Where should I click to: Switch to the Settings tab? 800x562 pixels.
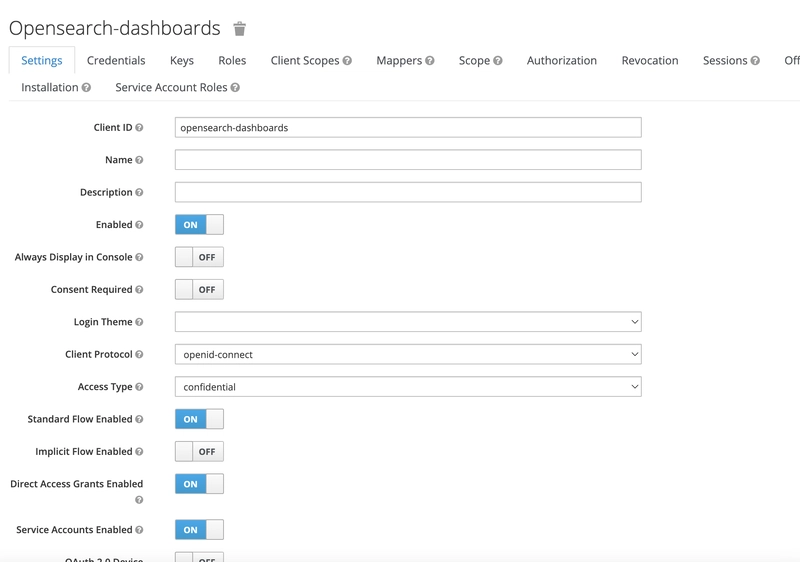click(x=42, y=61)
